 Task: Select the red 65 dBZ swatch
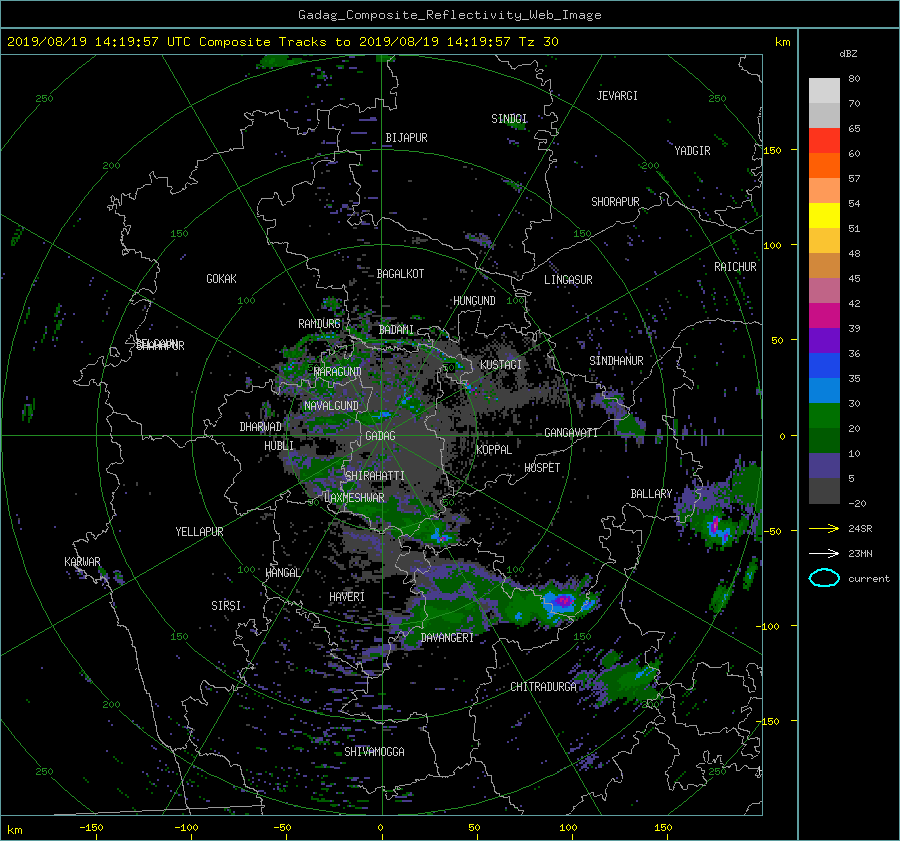[824, 140]
